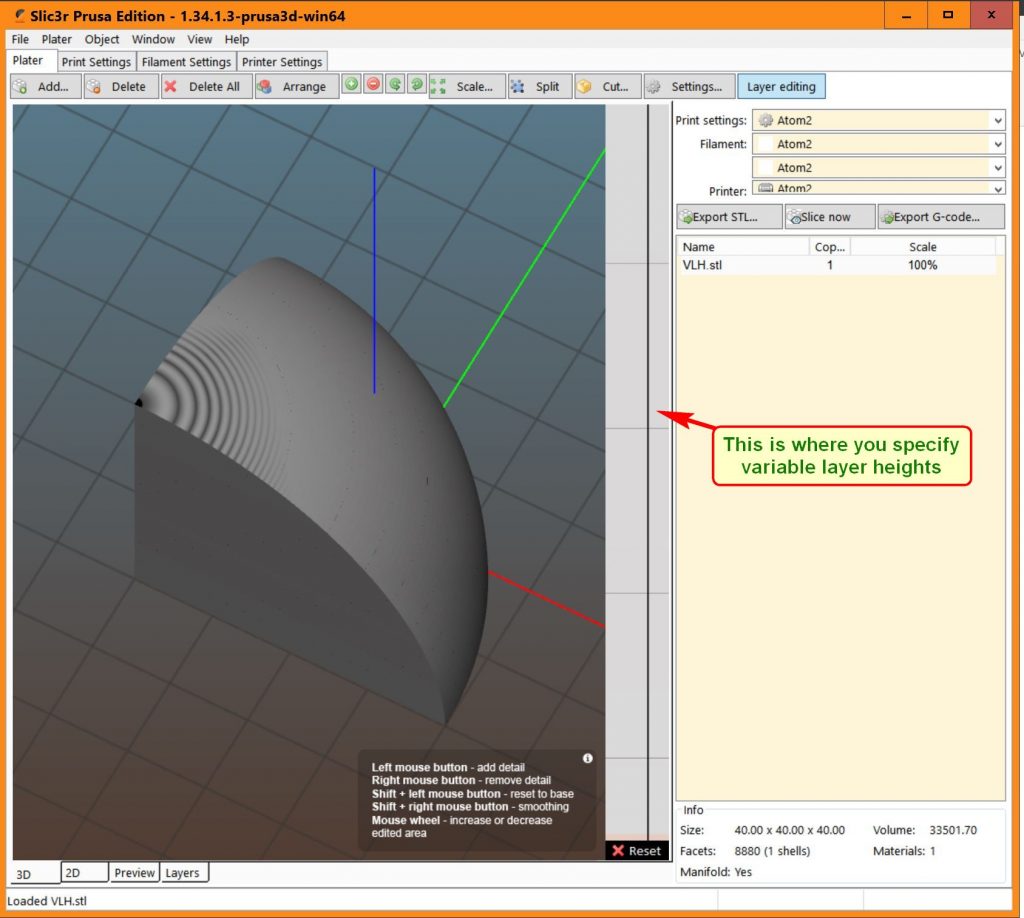The image size is (1024, 918).
Task: Maximize the Slic3r window
Action: tap(948, 15)
